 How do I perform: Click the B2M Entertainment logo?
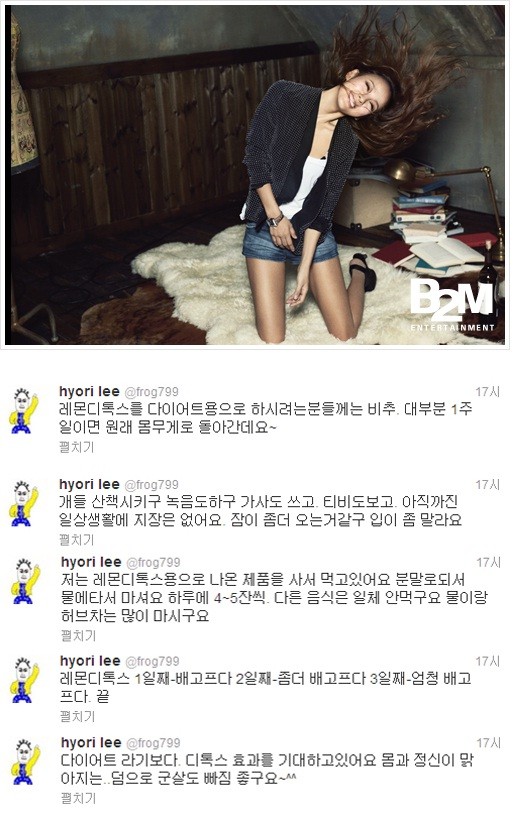(451, 307)
